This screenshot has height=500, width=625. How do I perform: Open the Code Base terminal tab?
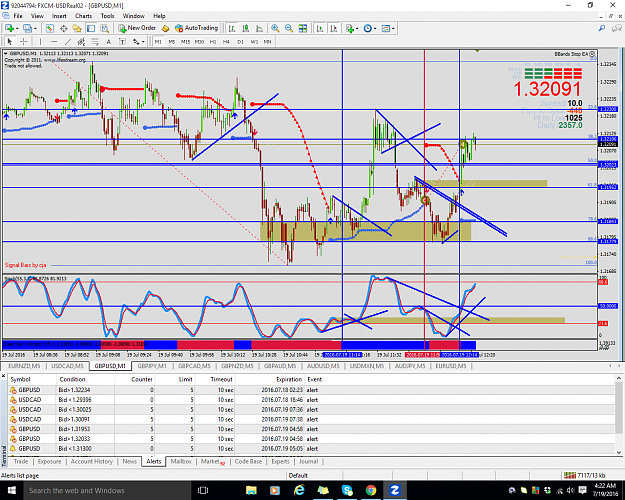[x=248, y=461]
